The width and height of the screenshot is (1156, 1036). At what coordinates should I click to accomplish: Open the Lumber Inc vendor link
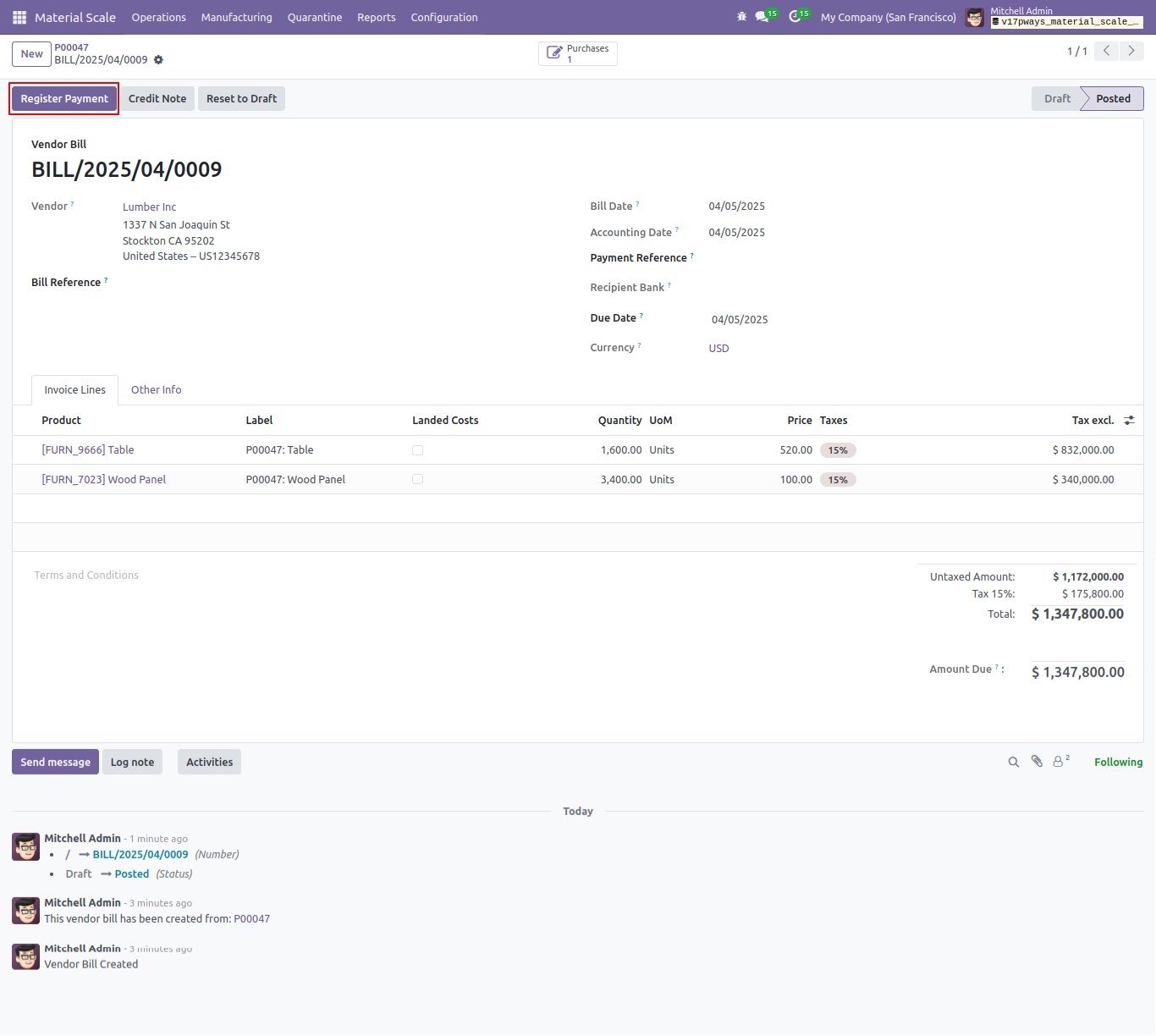coord(150,207)
